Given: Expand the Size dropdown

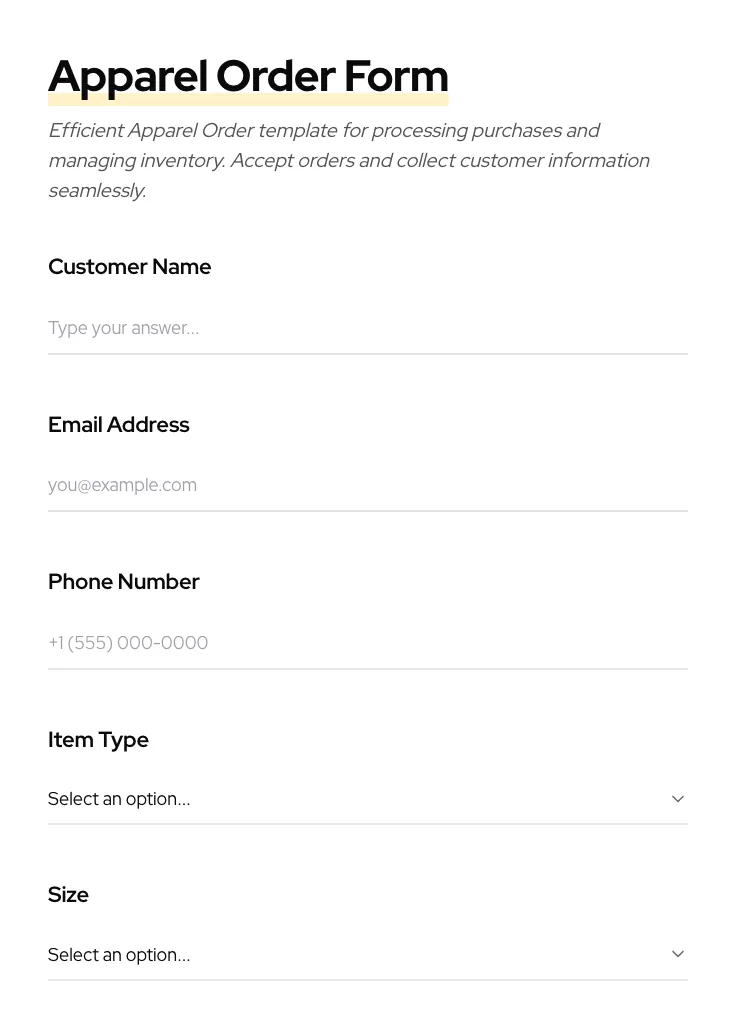Looking at the screenshot, I should pos(367,954).
